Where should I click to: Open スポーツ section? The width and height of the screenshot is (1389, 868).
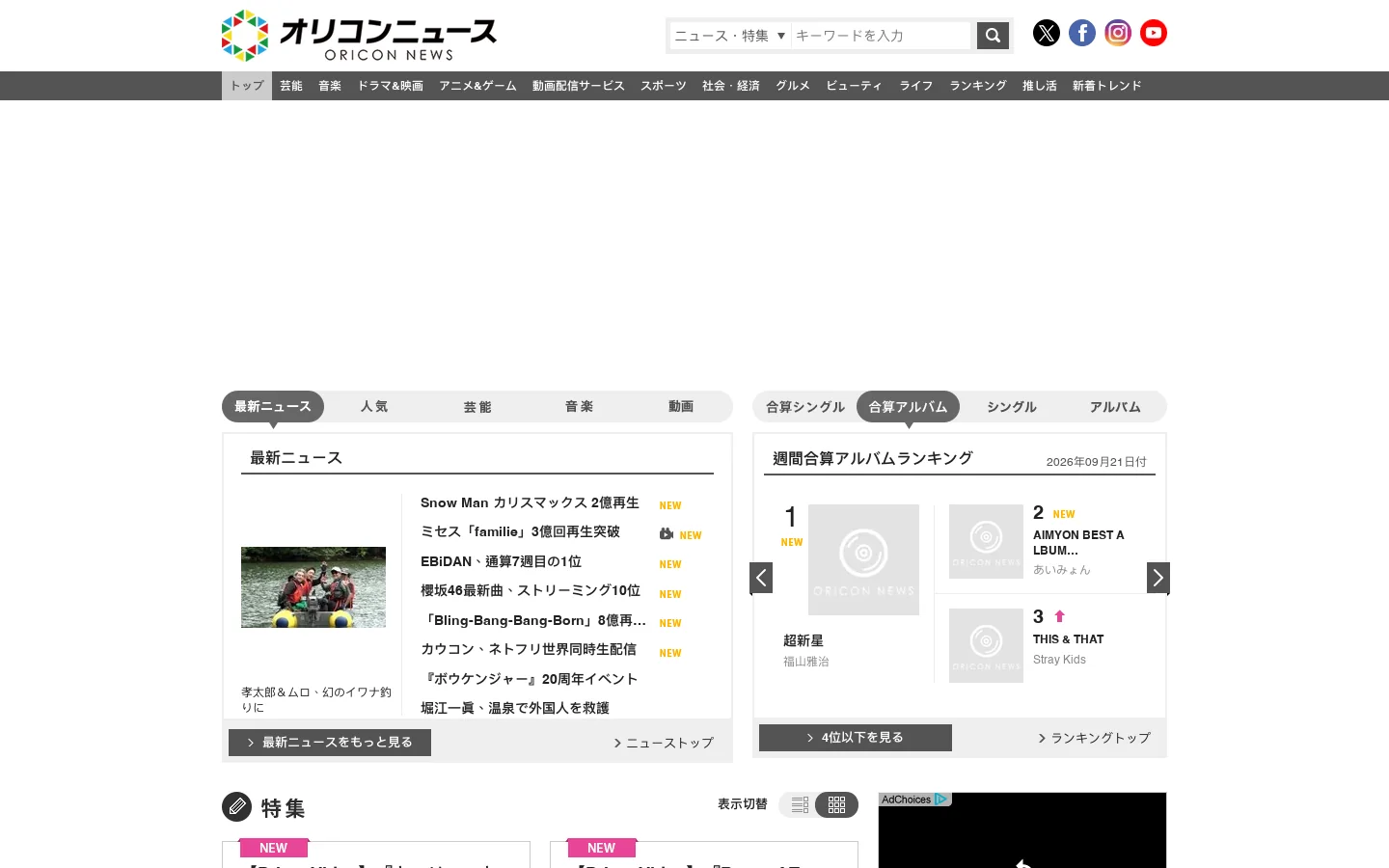[x=664, y=86]
